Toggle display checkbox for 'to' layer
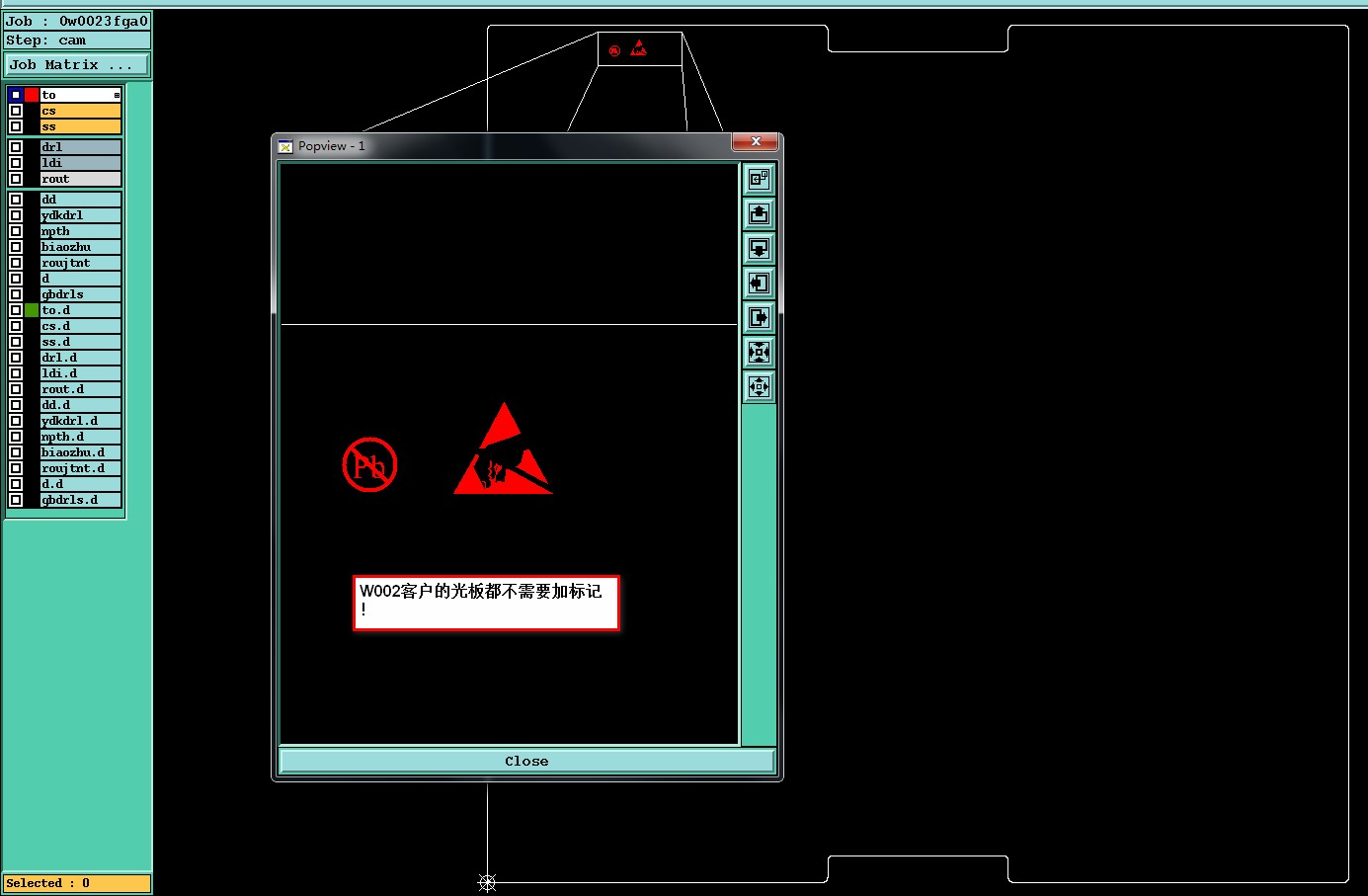Screen dimensions: 1368x896 tap(16, 95)
